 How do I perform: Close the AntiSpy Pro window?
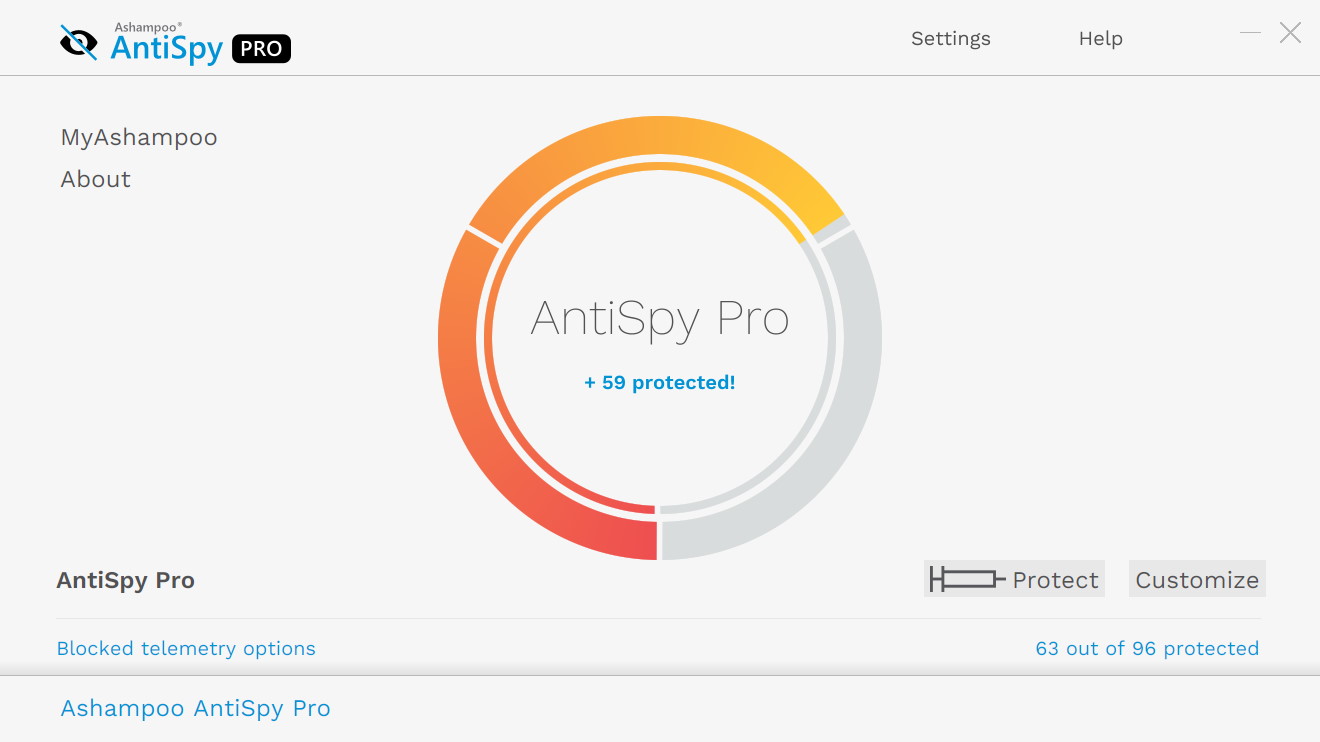pyautogui.click(x=1290, y=33)
